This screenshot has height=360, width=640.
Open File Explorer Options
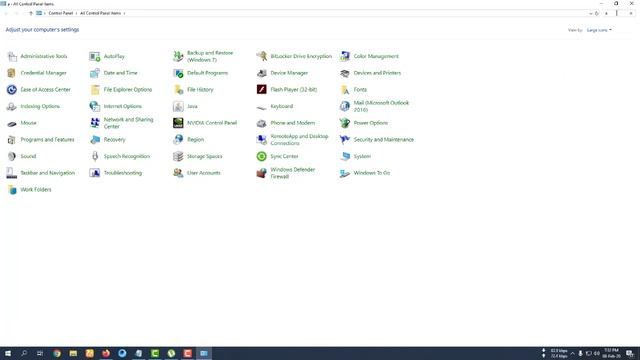point(121,90)
